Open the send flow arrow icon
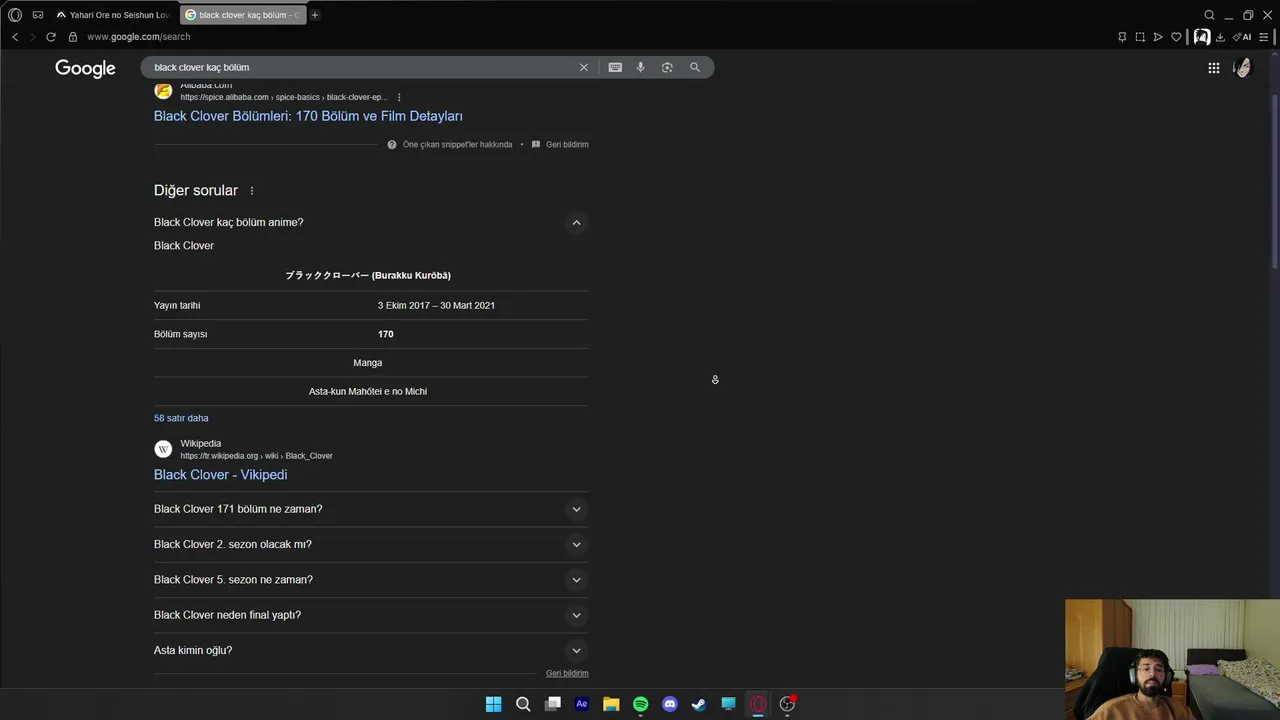The height and width of the screenshot is (720, 1280). pos(1158,37)
